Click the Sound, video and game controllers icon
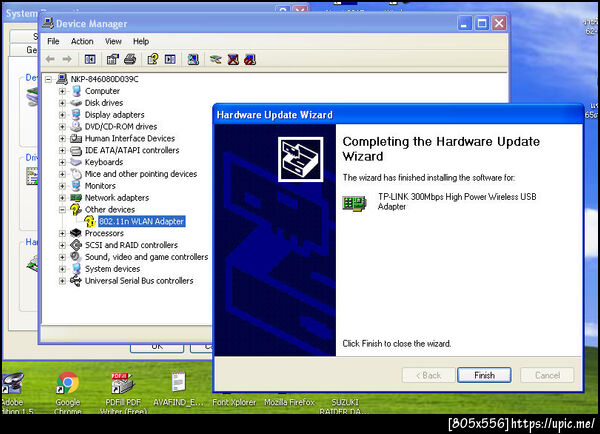The height and width of the screenshot is (434, 600). tap(76, 257)
